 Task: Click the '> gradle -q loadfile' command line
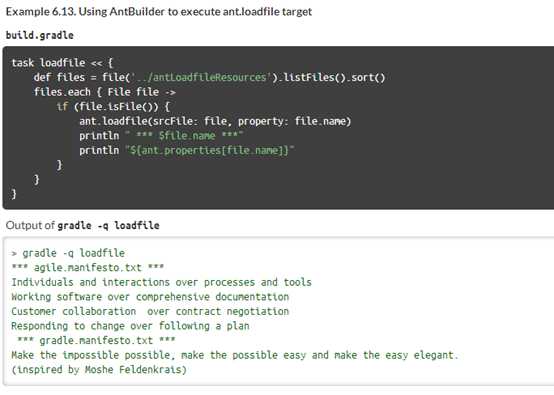tap(68, 253)
